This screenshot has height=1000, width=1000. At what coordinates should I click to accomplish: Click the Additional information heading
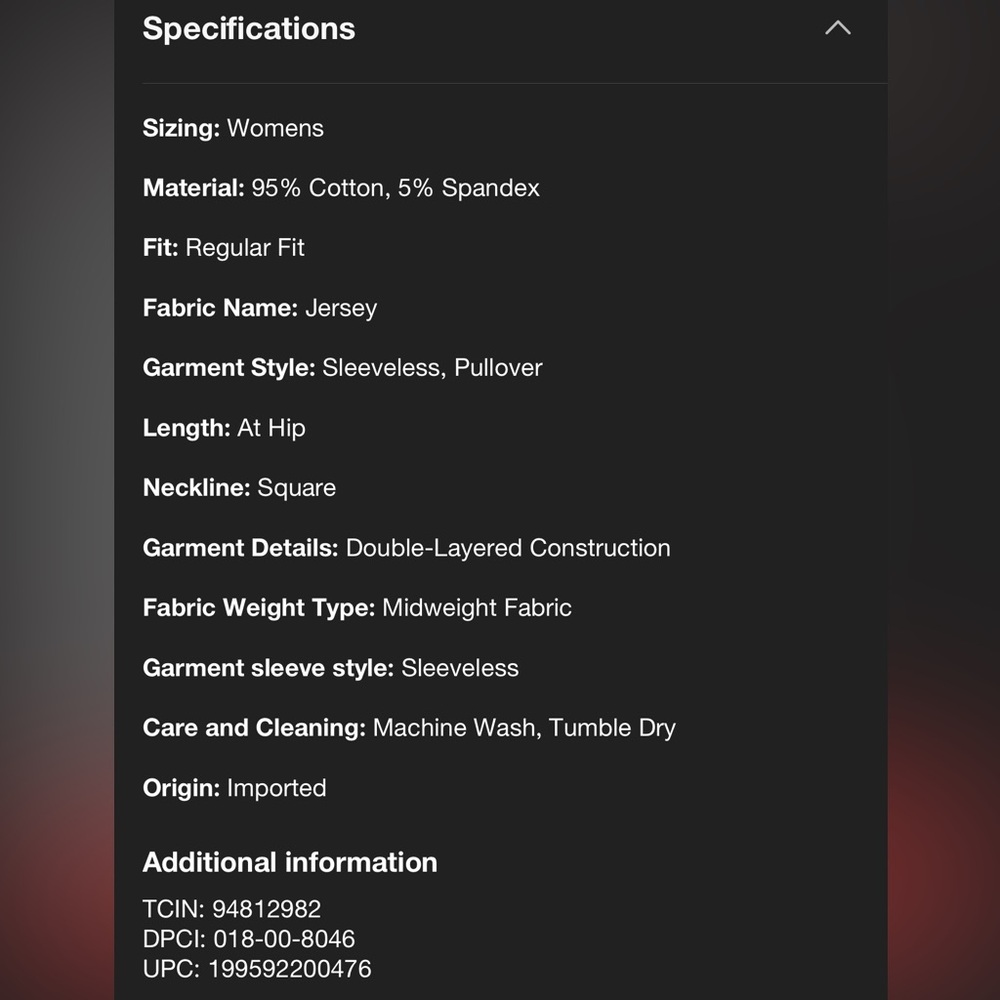tap(290, 862)
